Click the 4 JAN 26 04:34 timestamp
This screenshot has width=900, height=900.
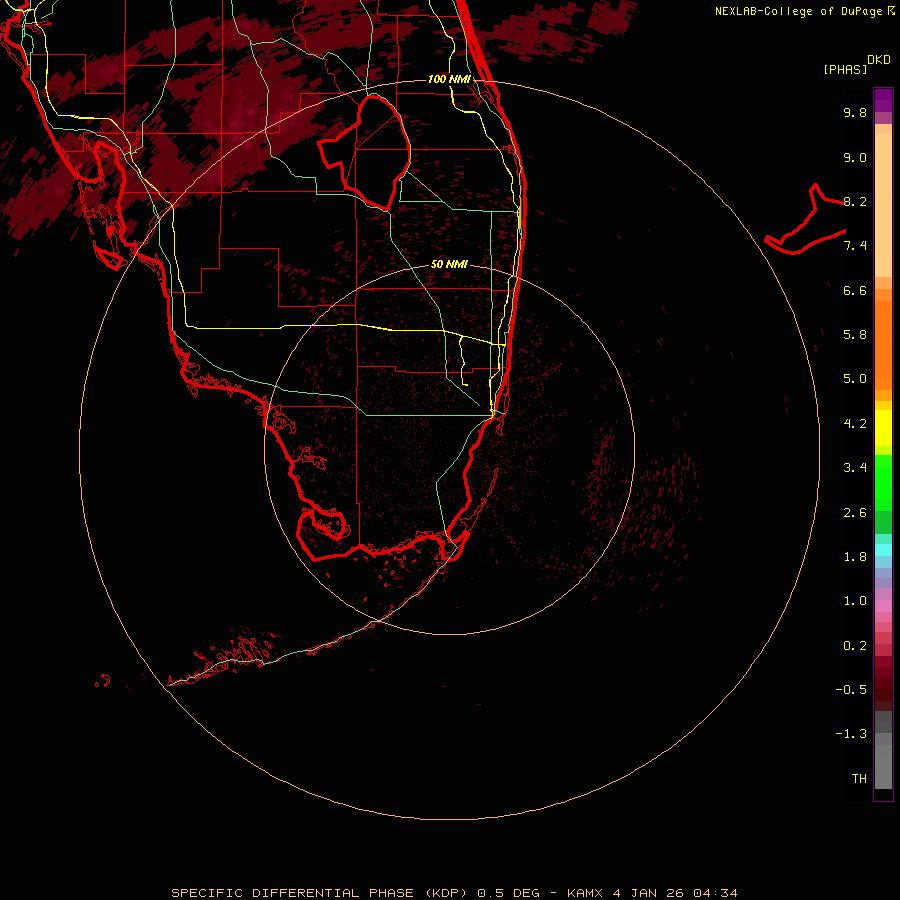(x=675, y=893)
